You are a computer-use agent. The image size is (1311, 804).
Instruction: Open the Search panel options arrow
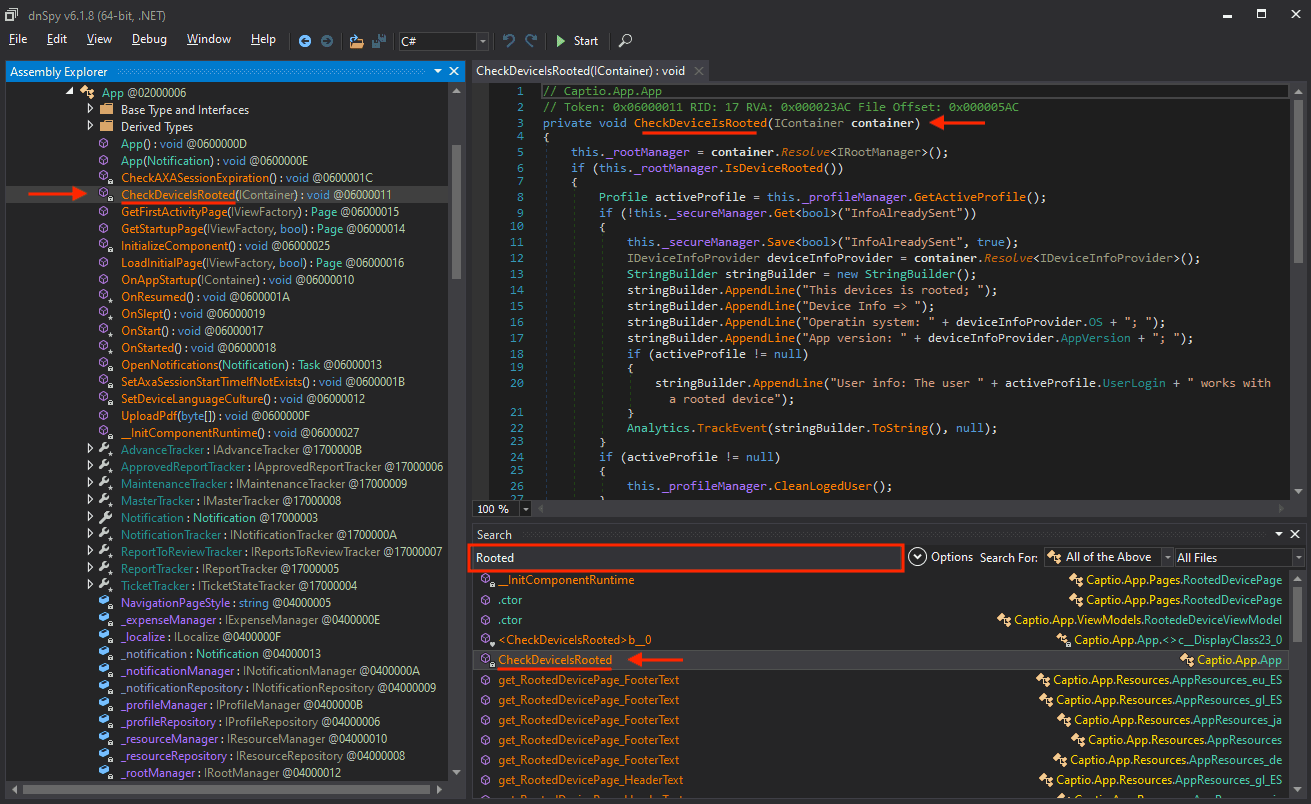(x=1279, y=535)
